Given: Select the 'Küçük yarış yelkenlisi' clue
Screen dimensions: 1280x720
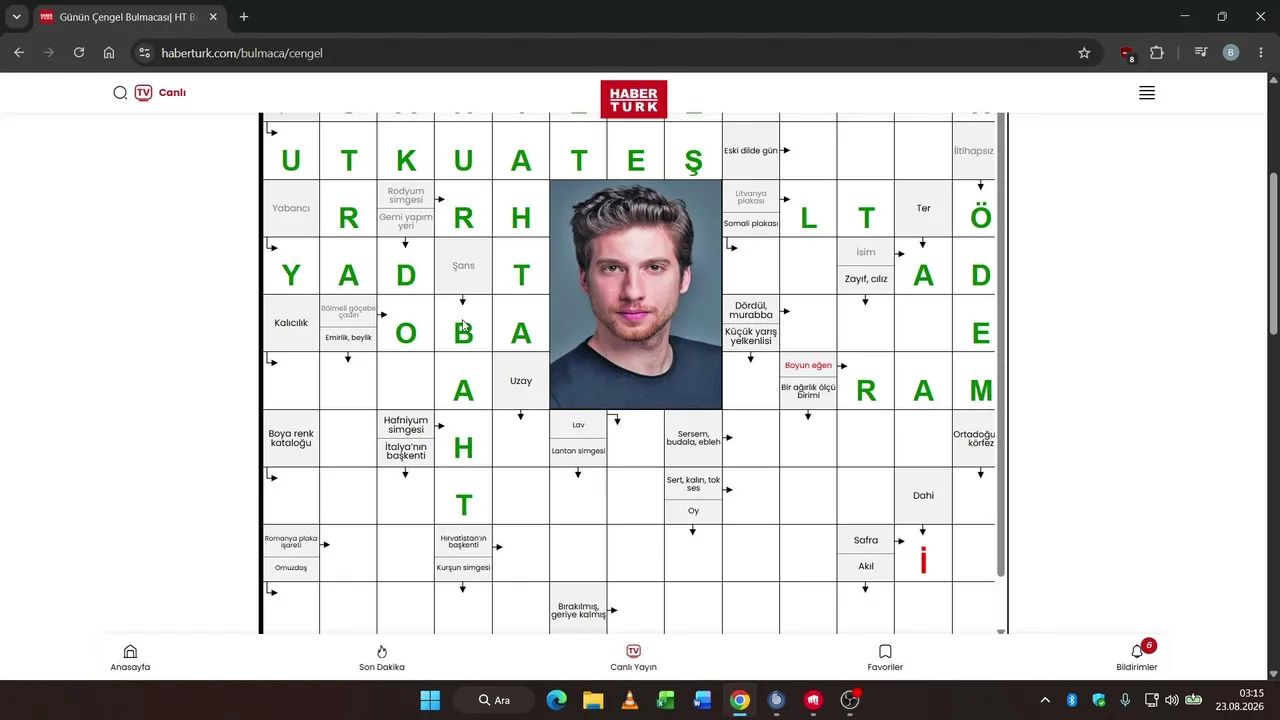Looking at the screenshot, I should pyautogui.click(x=751, y=337).
